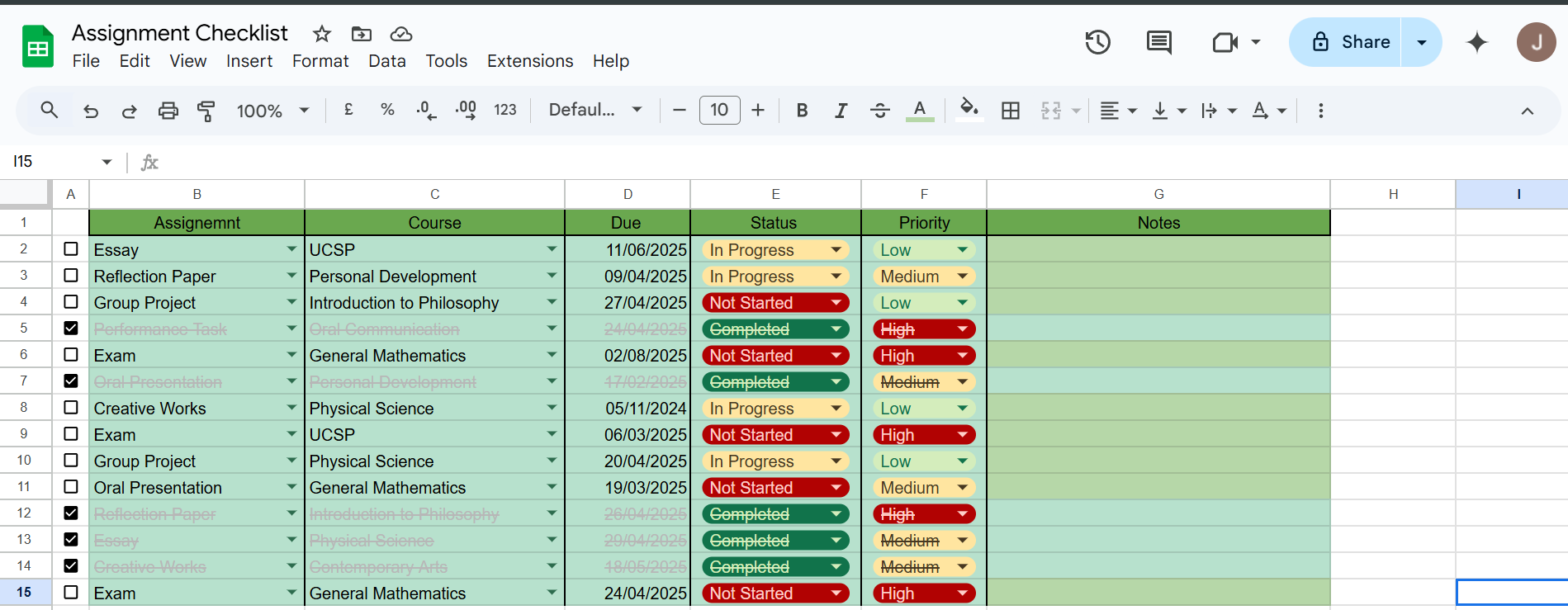Activate the paint format tool
Screen dimensions: 1568x610
click(206, 111)
